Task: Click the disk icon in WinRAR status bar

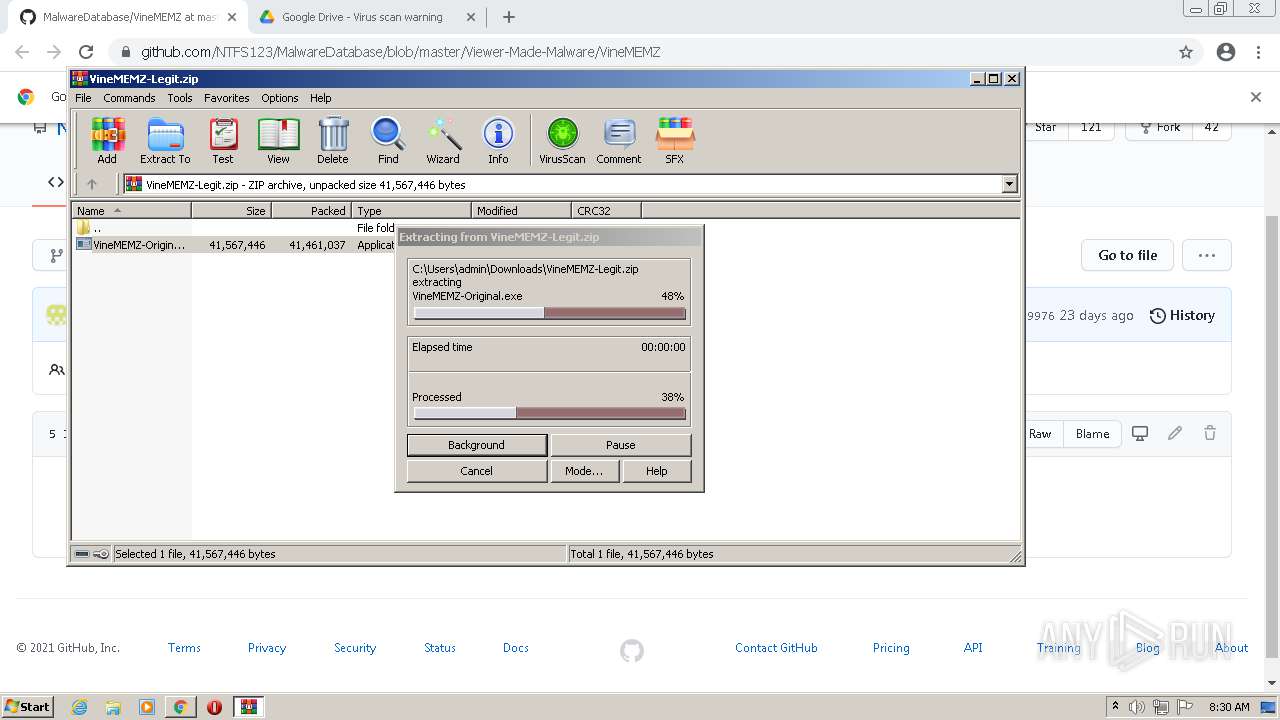Action: click(x=82, y=554)
